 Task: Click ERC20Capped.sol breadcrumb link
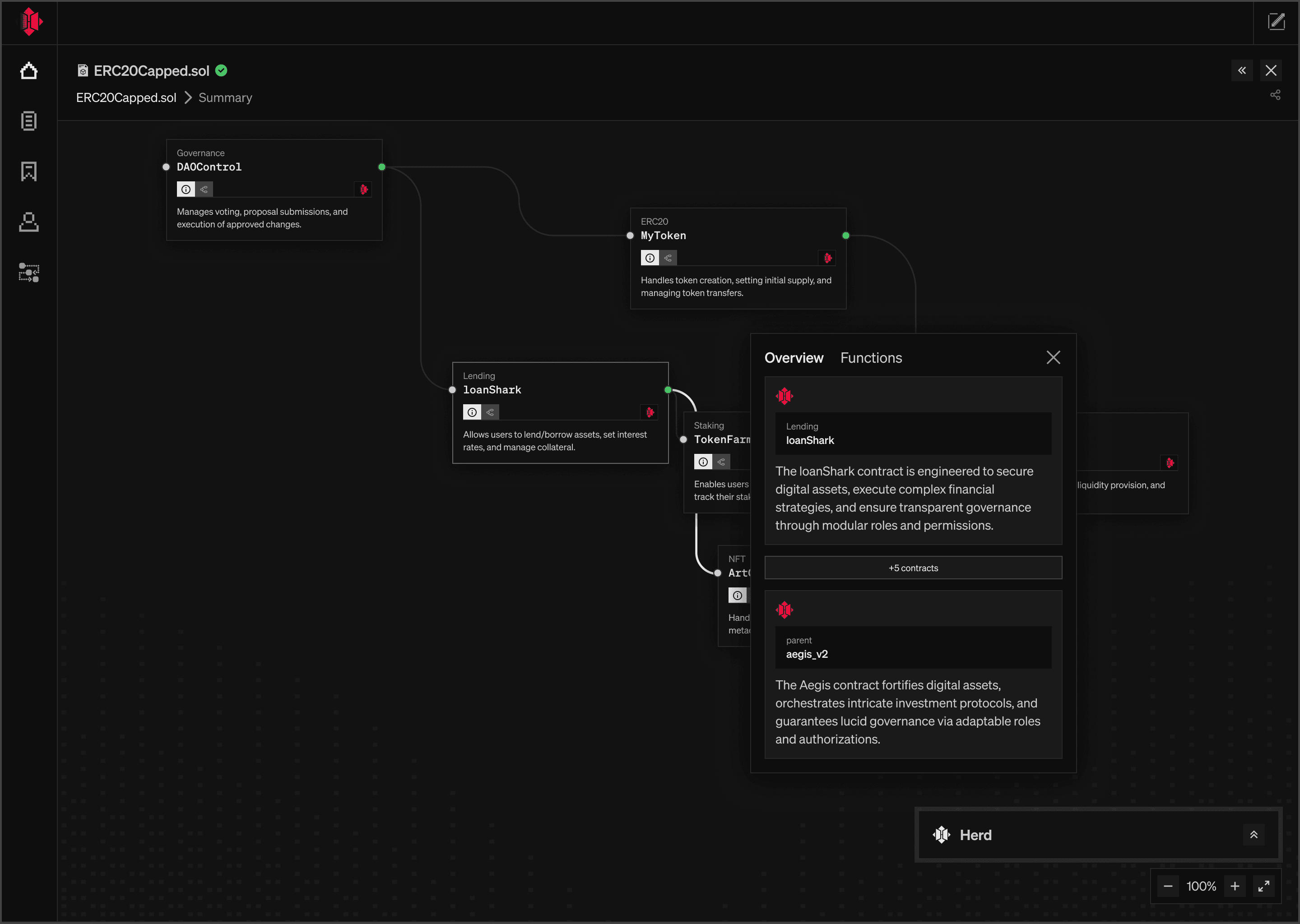(x=126, y=98)
